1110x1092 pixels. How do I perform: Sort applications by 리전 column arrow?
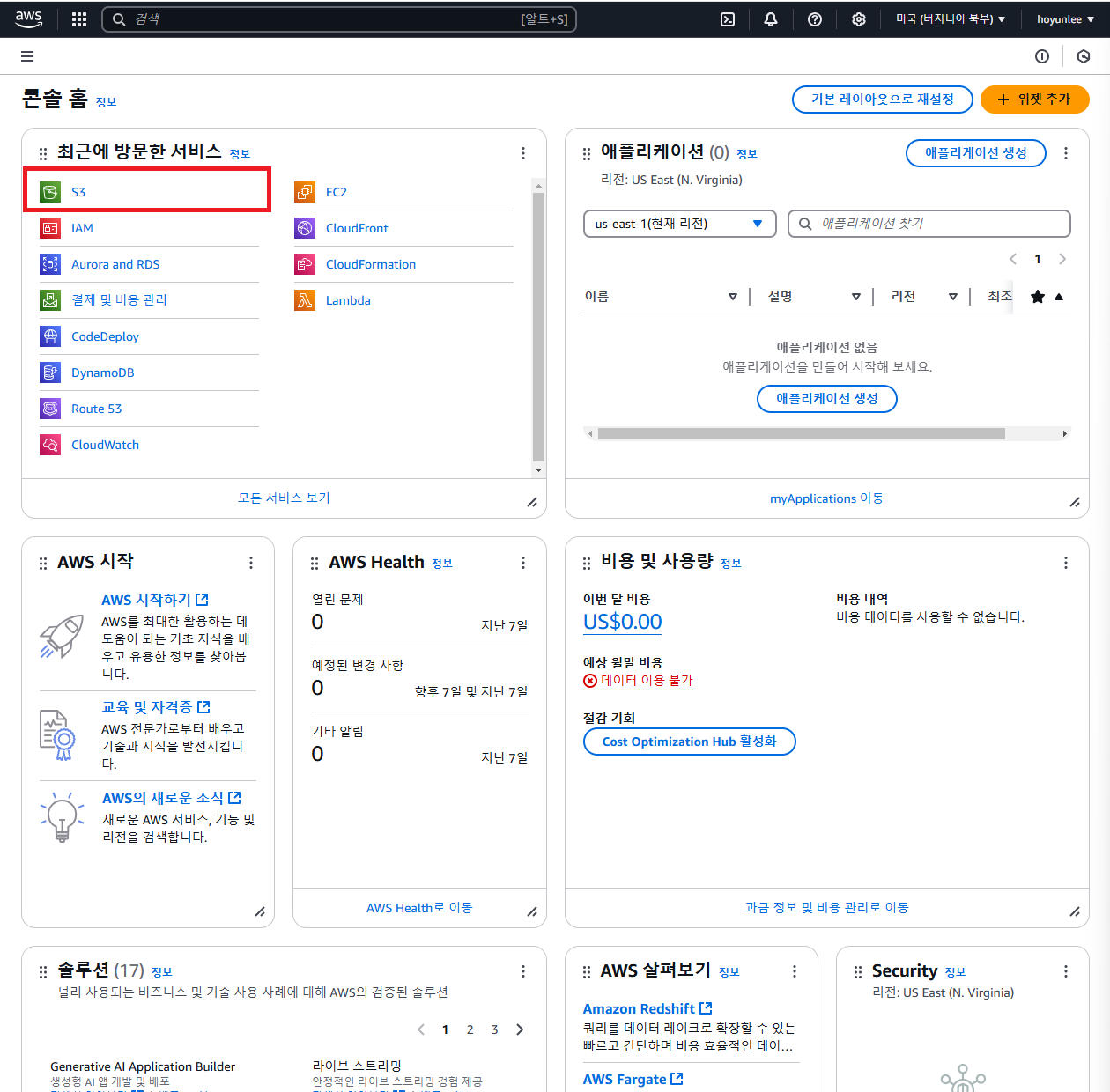953,297
